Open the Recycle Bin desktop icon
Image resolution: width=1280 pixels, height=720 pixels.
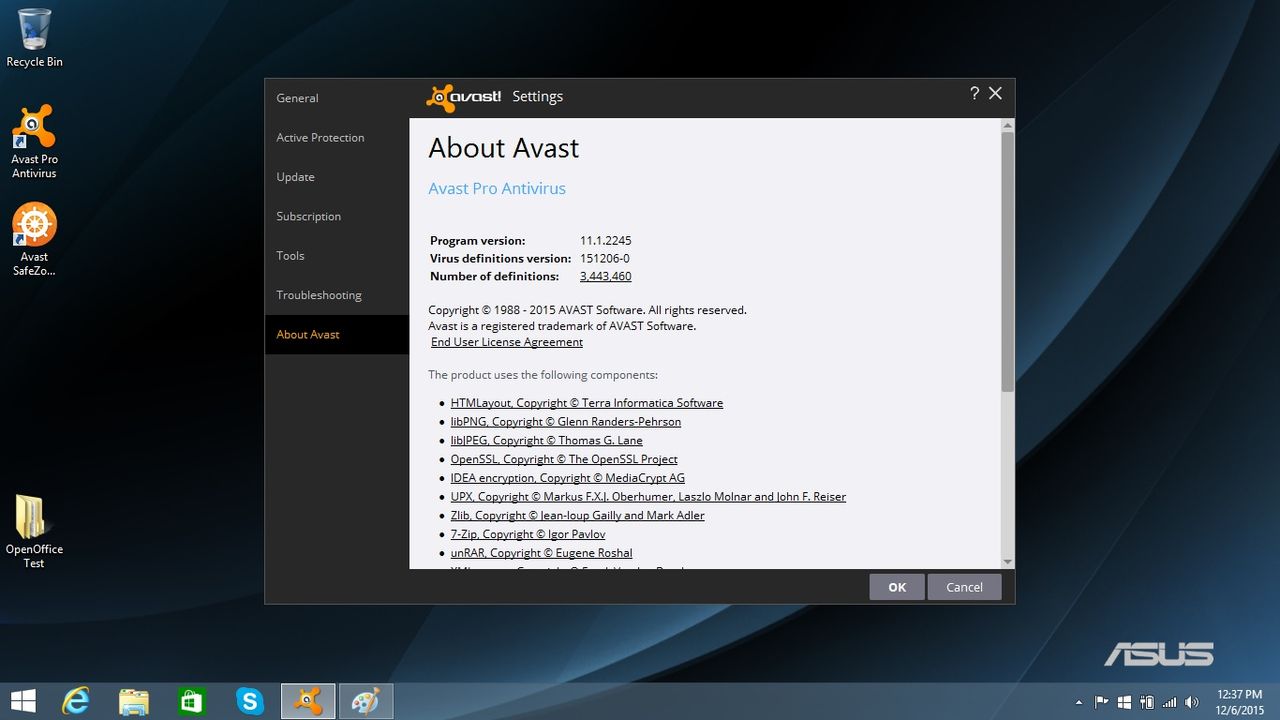[x=34, y=38]
